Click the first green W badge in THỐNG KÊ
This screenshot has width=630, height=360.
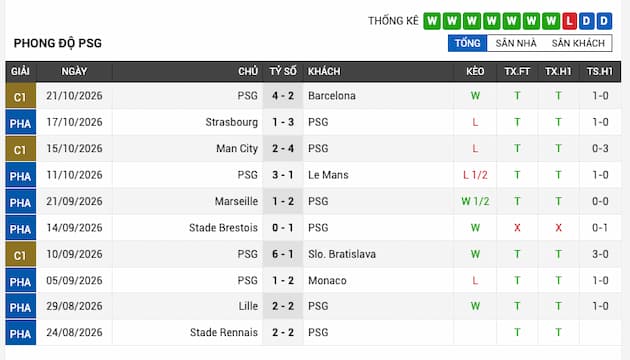pos(432,21)
